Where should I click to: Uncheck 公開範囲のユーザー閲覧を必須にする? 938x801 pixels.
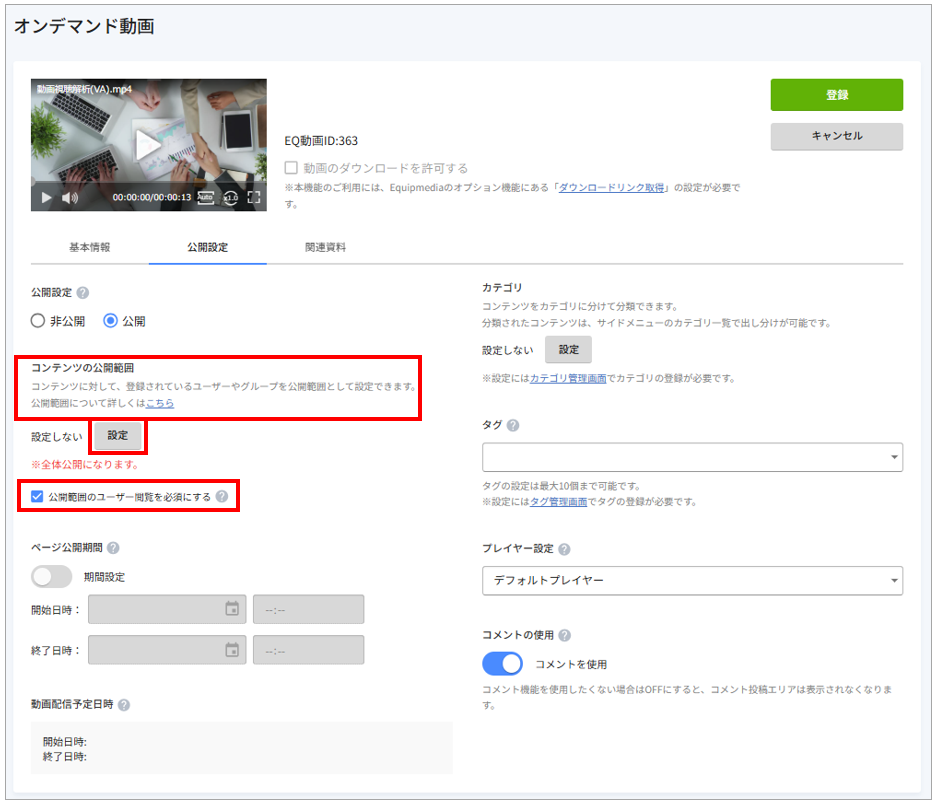(37, 497)
